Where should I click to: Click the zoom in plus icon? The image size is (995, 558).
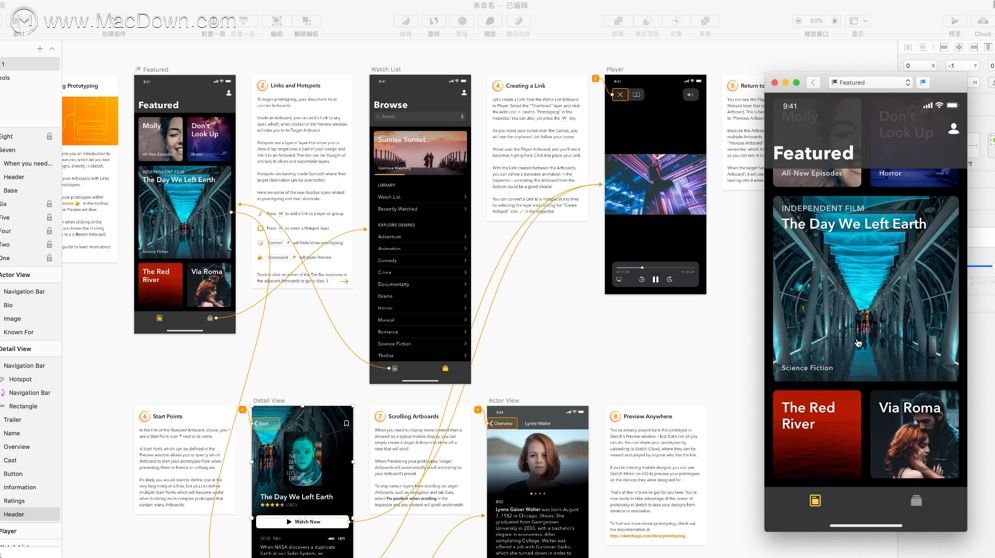pyautogui.click(x=834, y=21)
